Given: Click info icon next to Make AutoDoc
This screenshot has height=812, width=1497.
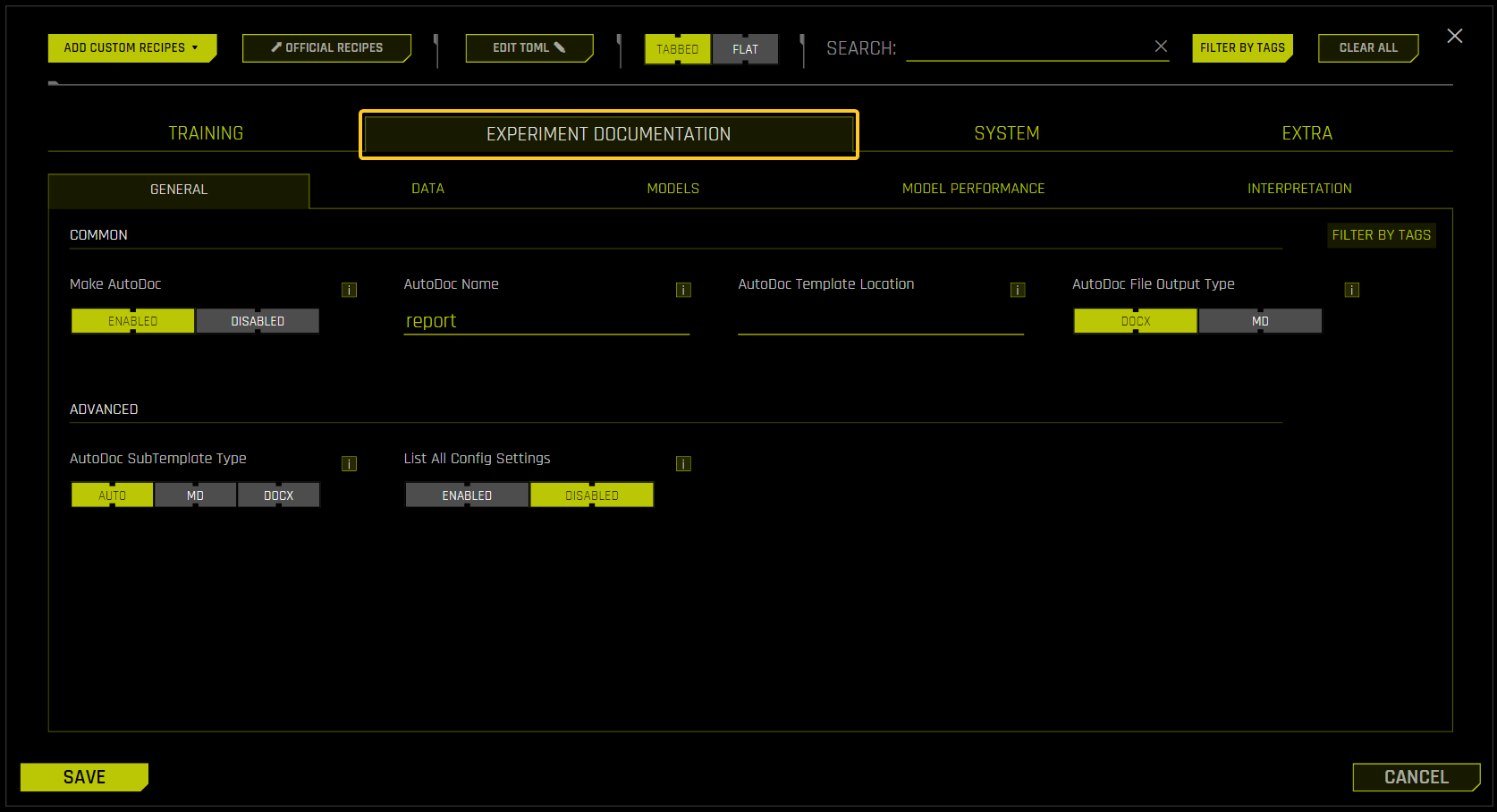Looking at the screenshot, I should (349, 290).
